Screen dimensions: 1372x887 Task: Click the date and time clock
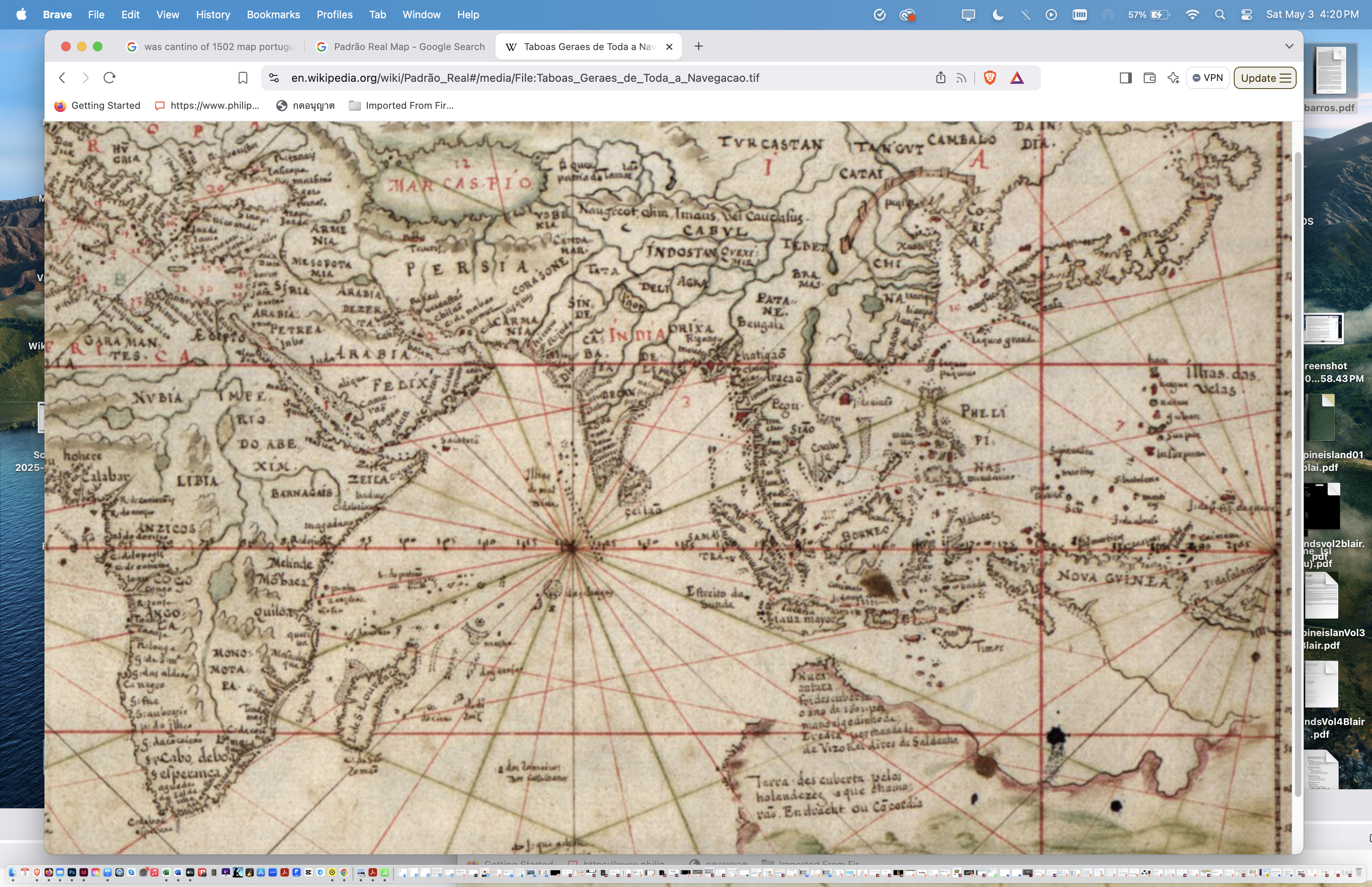coord(1312,14)
